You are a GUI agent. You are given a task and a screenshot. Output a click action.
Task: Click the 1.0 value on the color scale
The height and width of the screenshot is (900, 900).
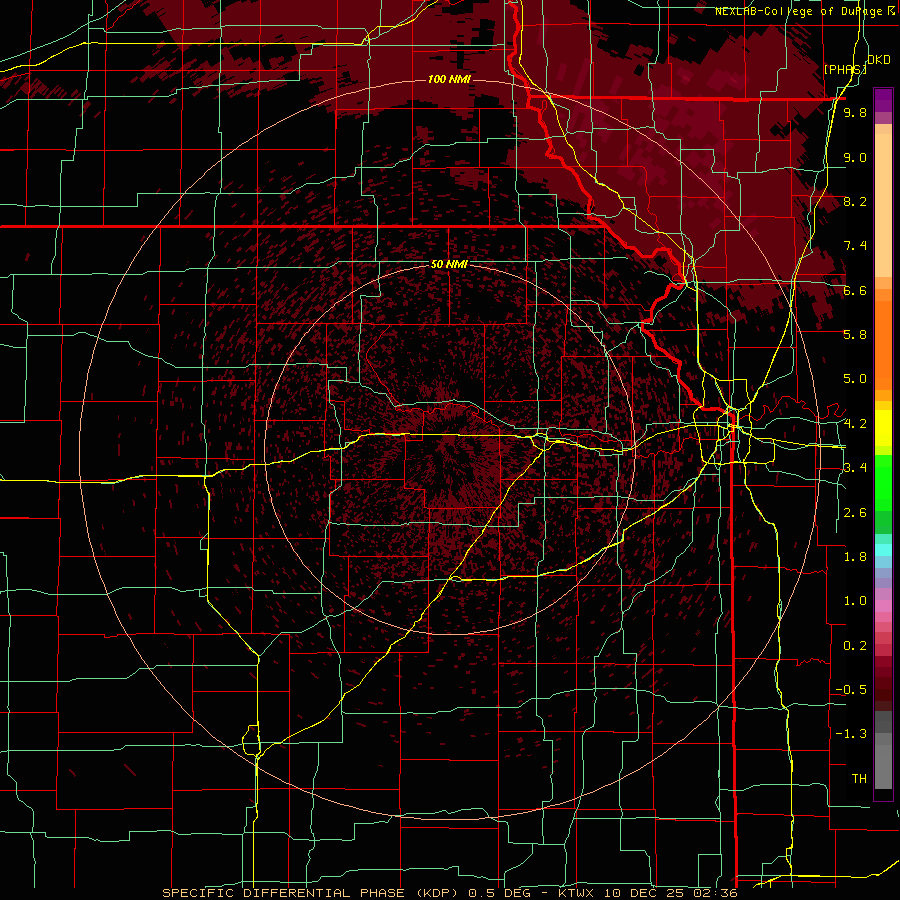[855, 600]
